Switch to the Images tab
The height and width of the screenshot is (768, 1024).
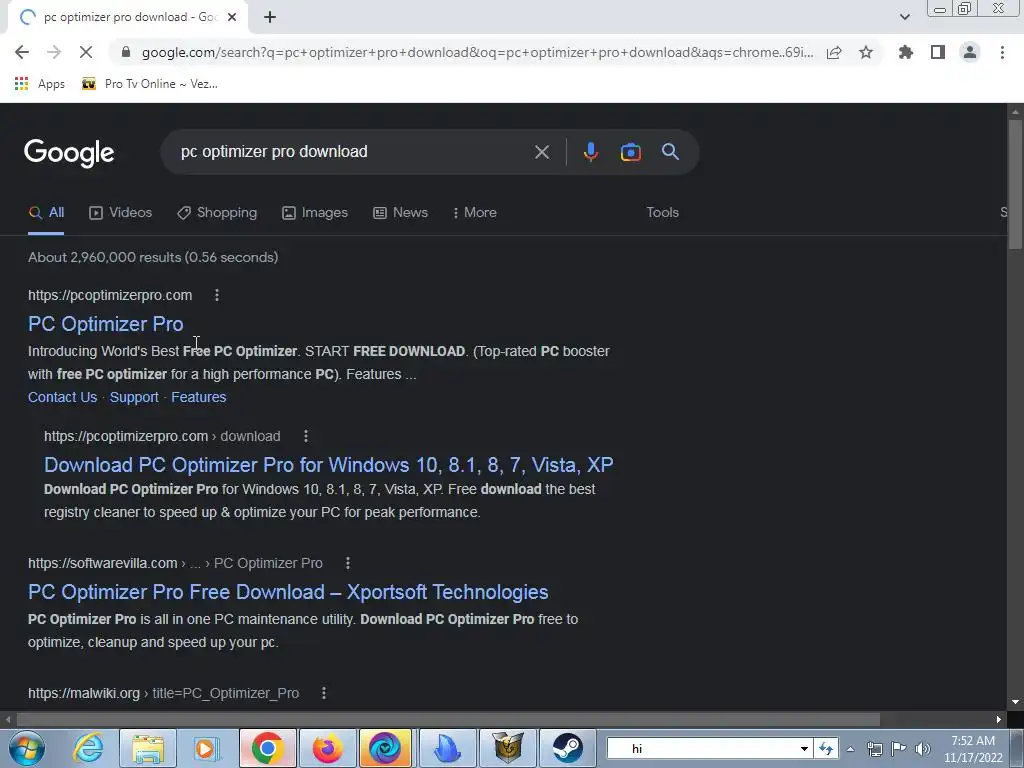coord(315,213)
